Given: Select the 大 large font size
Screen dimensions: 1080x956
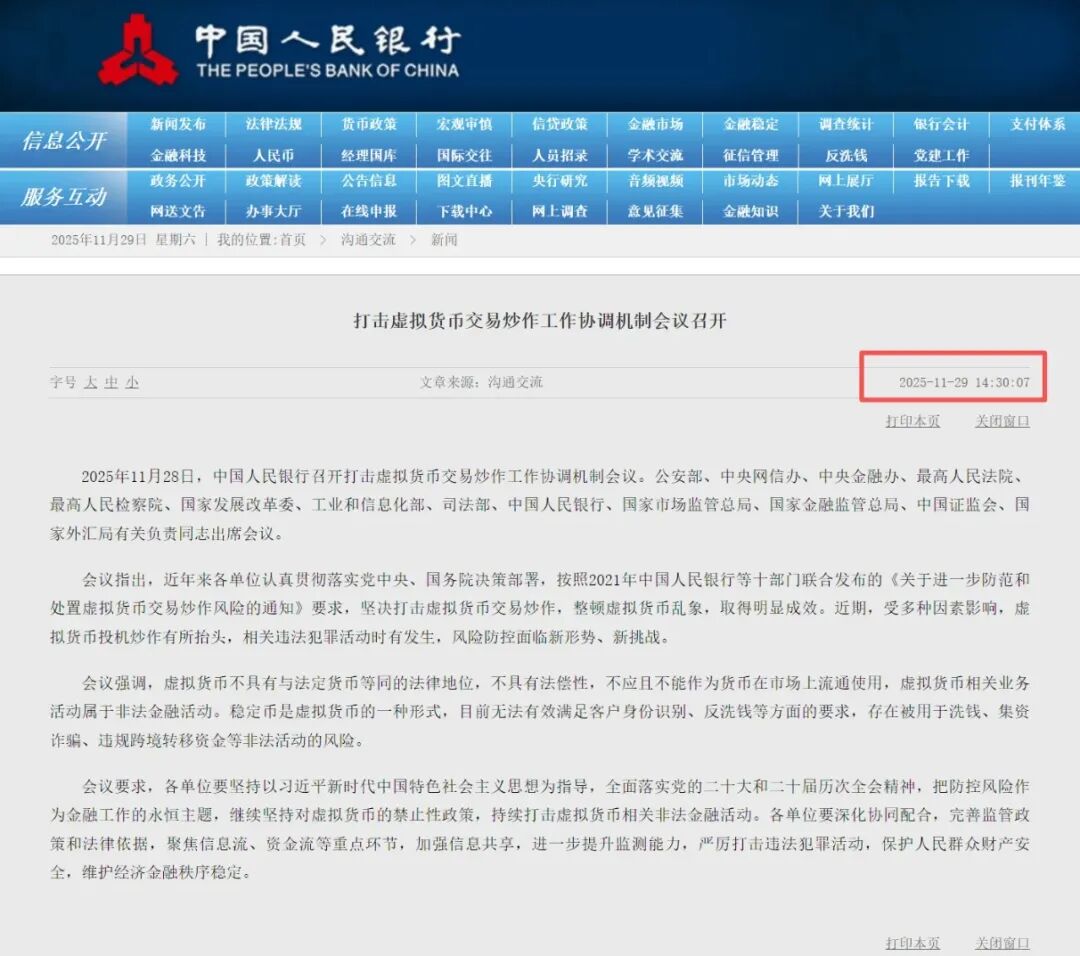Looking at the screenshot, I should [92, 381].
